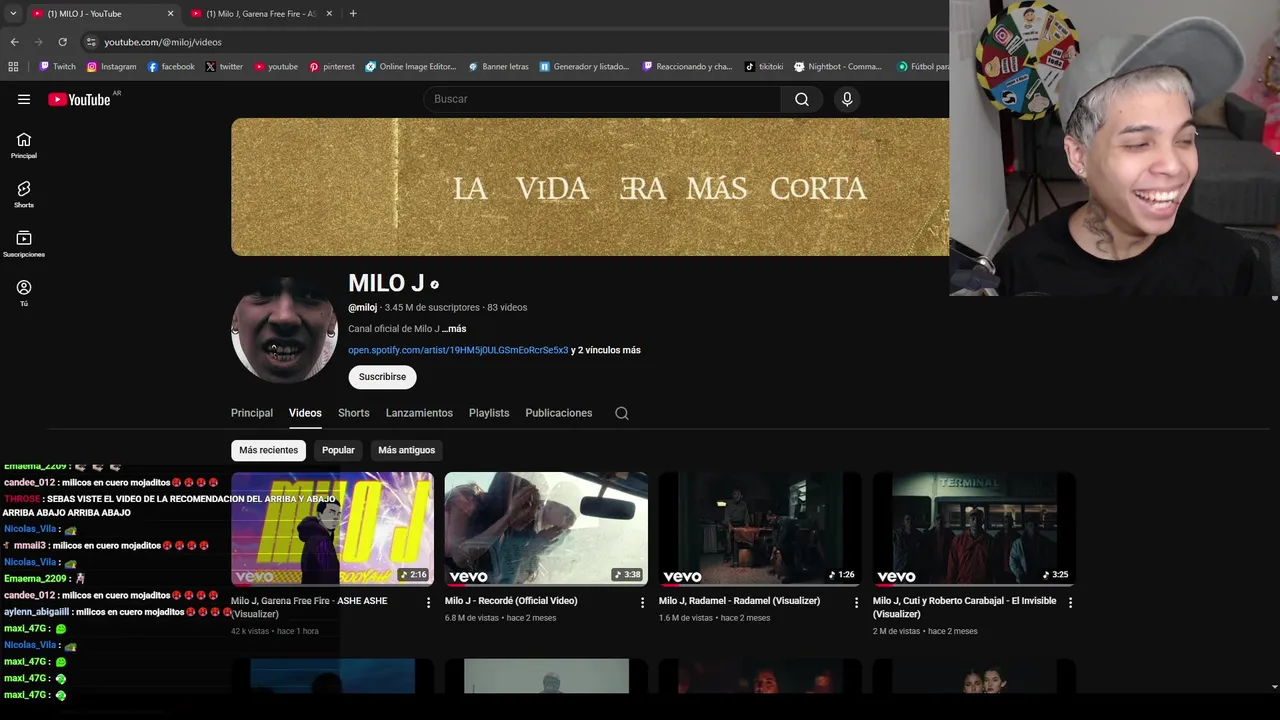
Task: Open the Recordé (Official Video) title
Action: tap(511, 601)
